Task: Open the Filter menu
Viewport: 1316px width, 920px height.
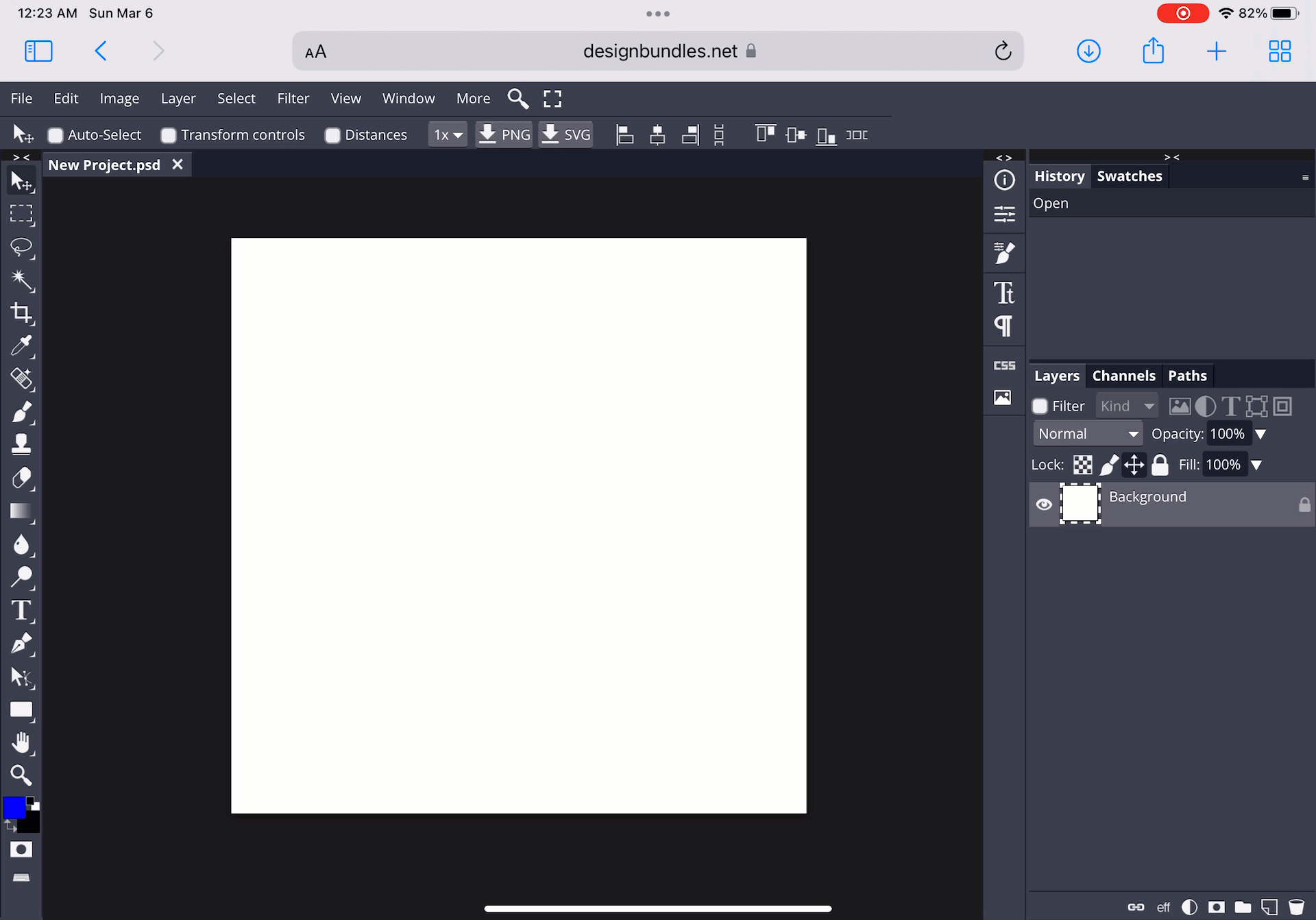Action: pyautogui.click(x=293, y=98)
